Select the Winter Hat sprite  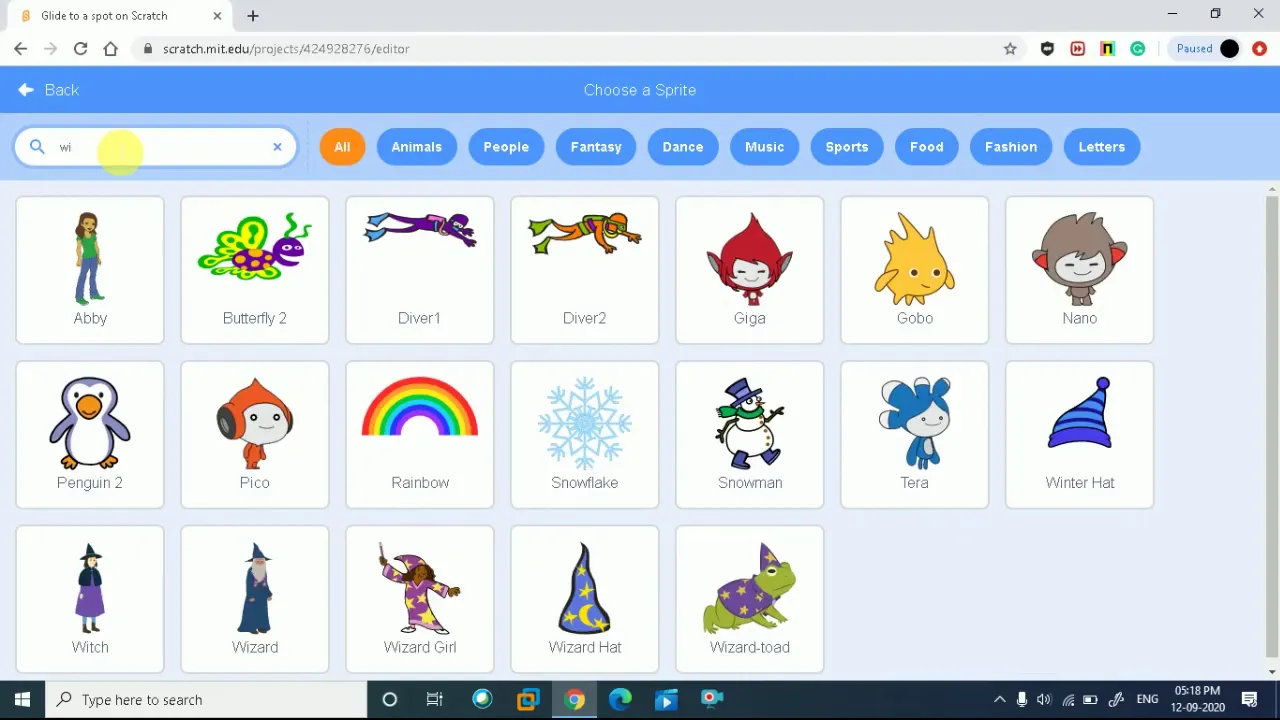1080,435
